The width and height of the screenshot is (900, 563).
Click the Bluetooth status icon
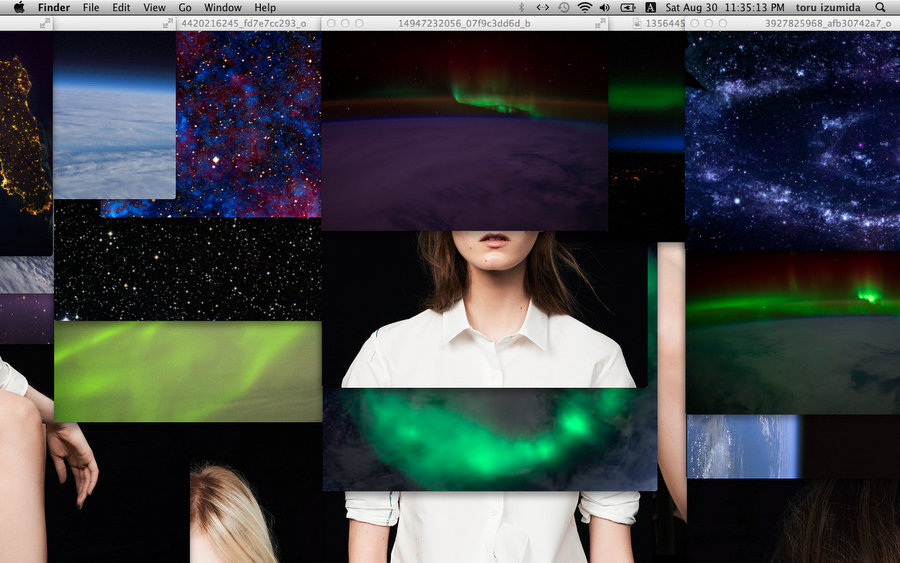tap(521, 7)
